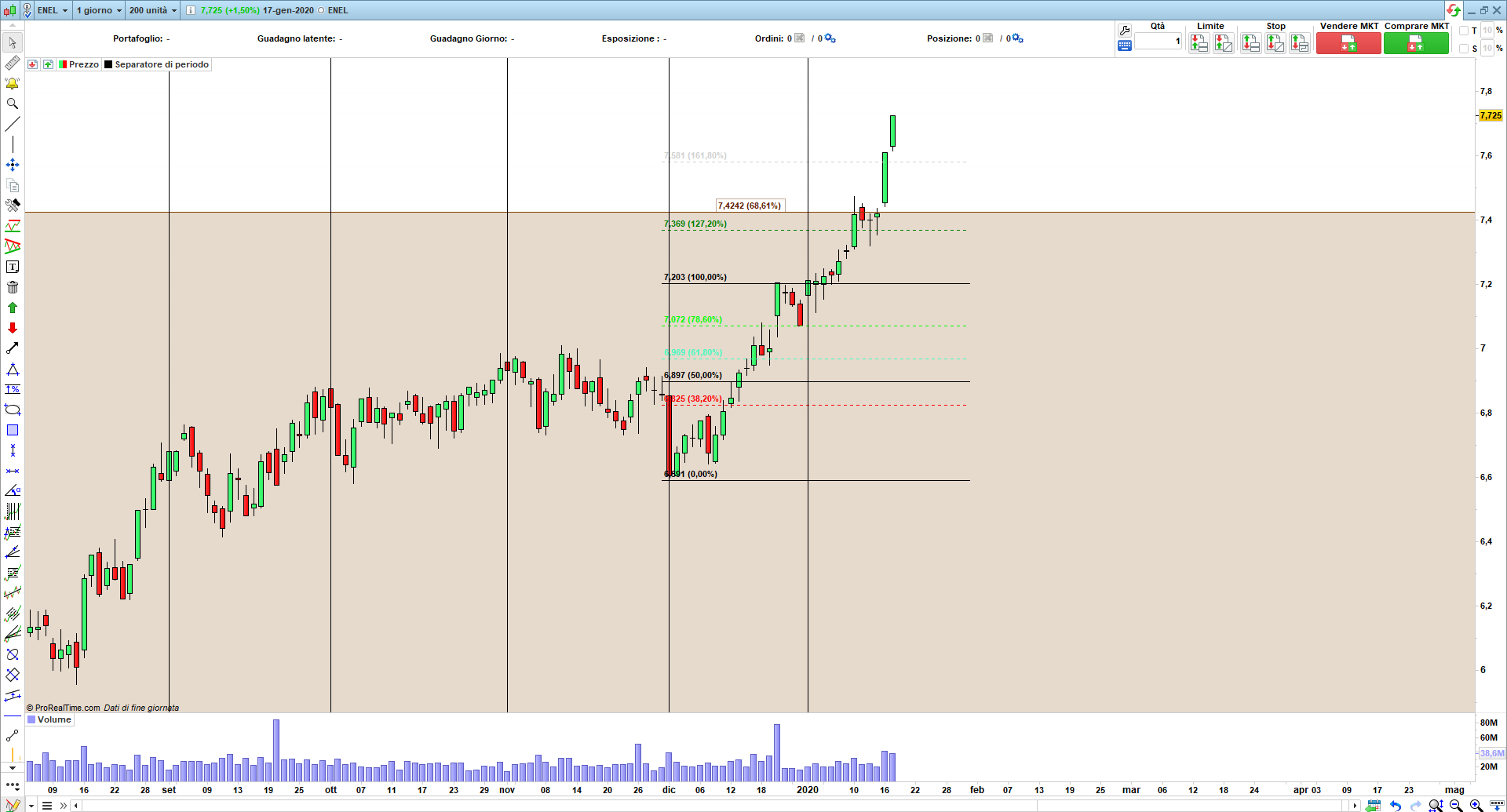The height and width of the screenshot is (812, 1507).
Task: Click the current price tag 7,725
Action: click(1491, 115)
